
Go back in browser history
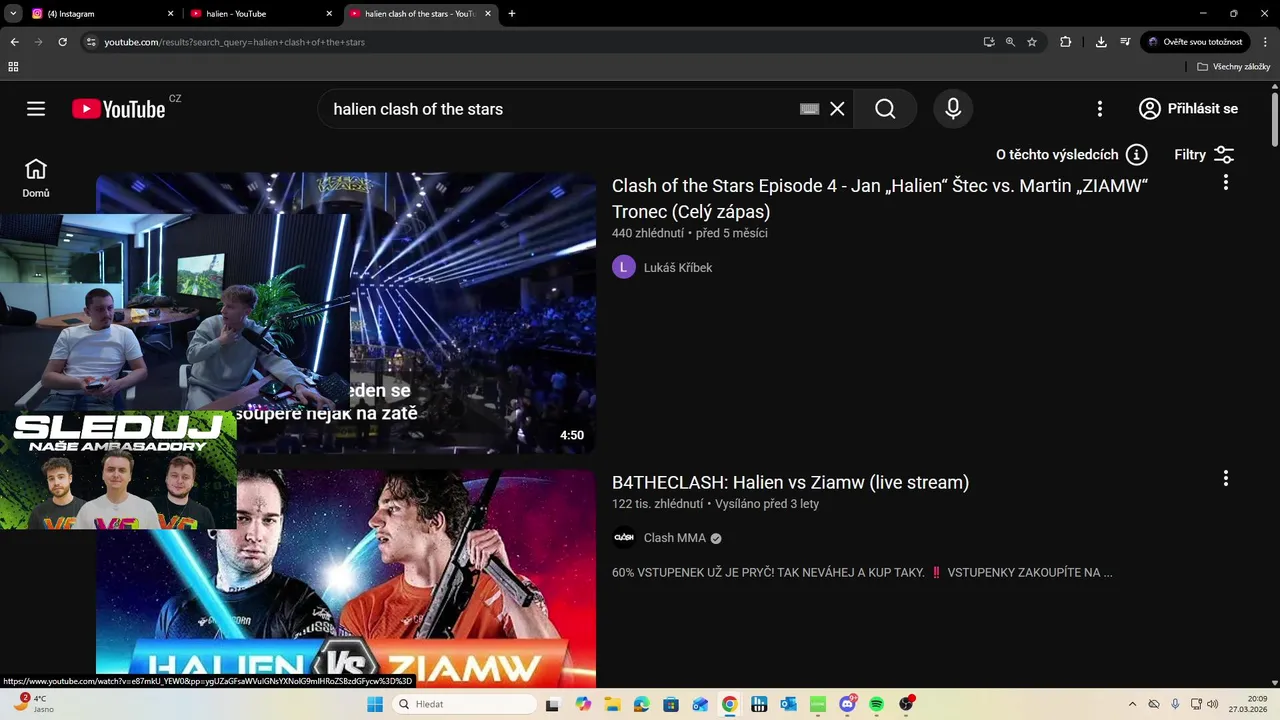(x=14, y=42)
